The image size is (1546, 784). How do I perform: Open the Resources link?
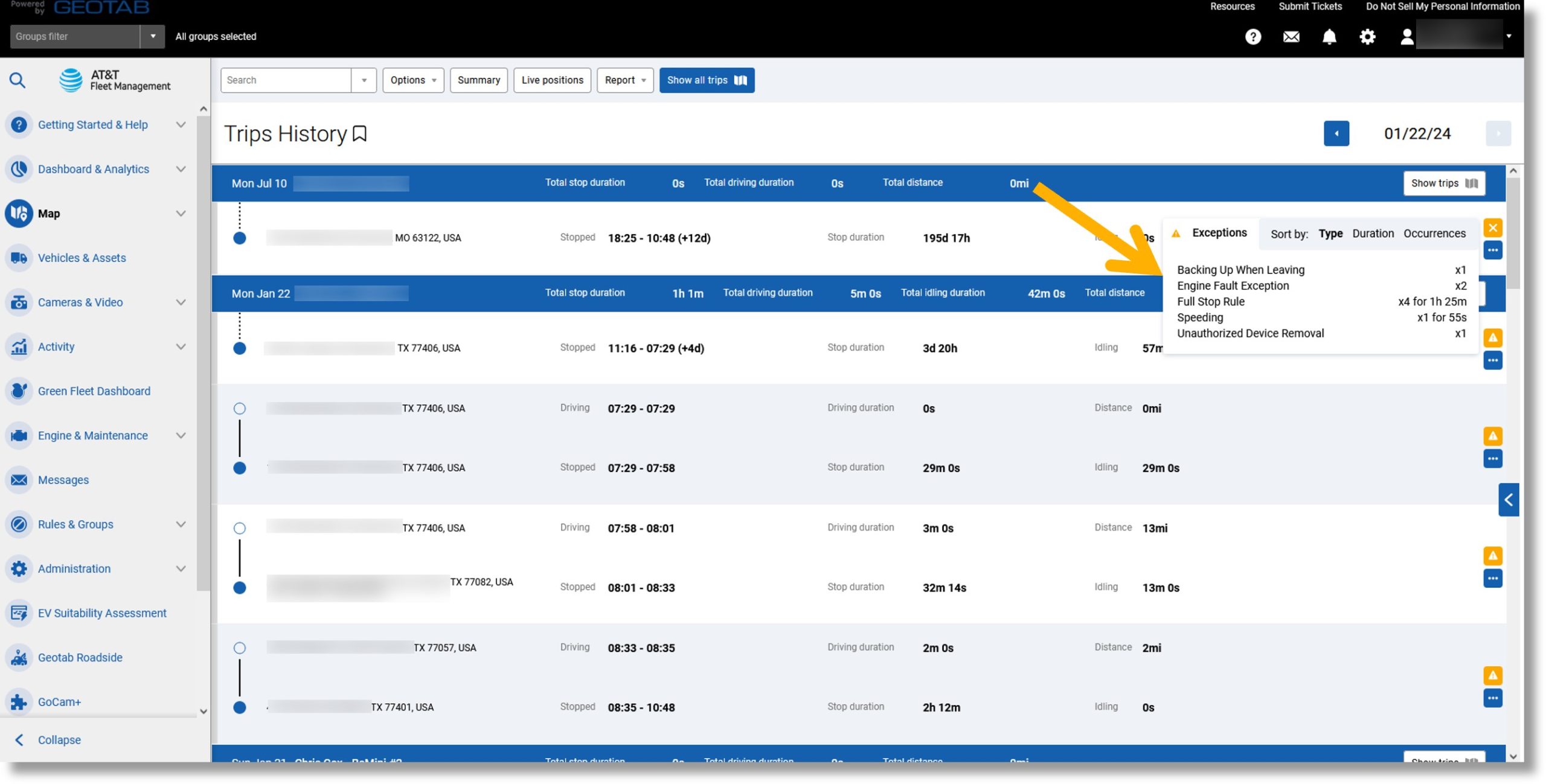tap(1232, 7)
